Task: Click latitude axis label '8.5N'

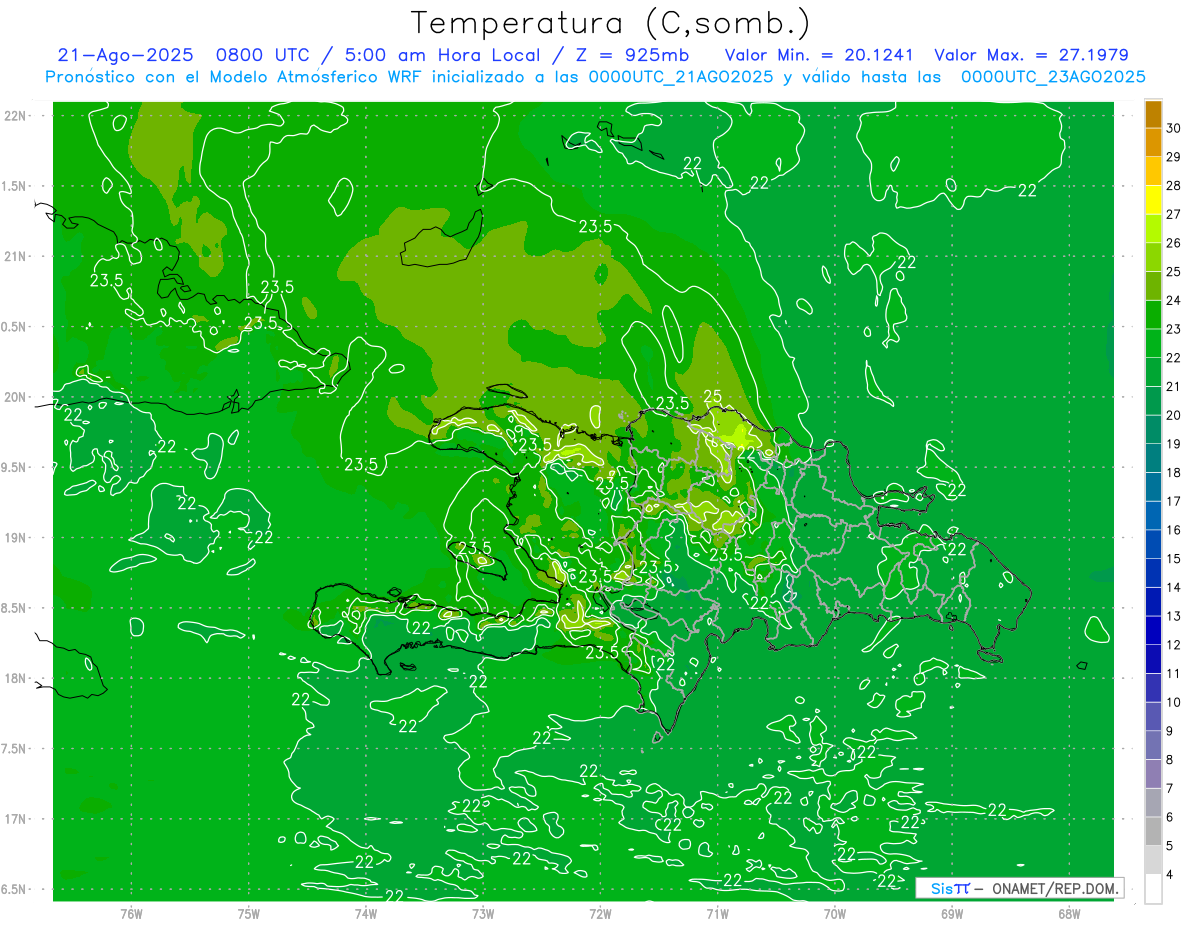Action: 14,608
